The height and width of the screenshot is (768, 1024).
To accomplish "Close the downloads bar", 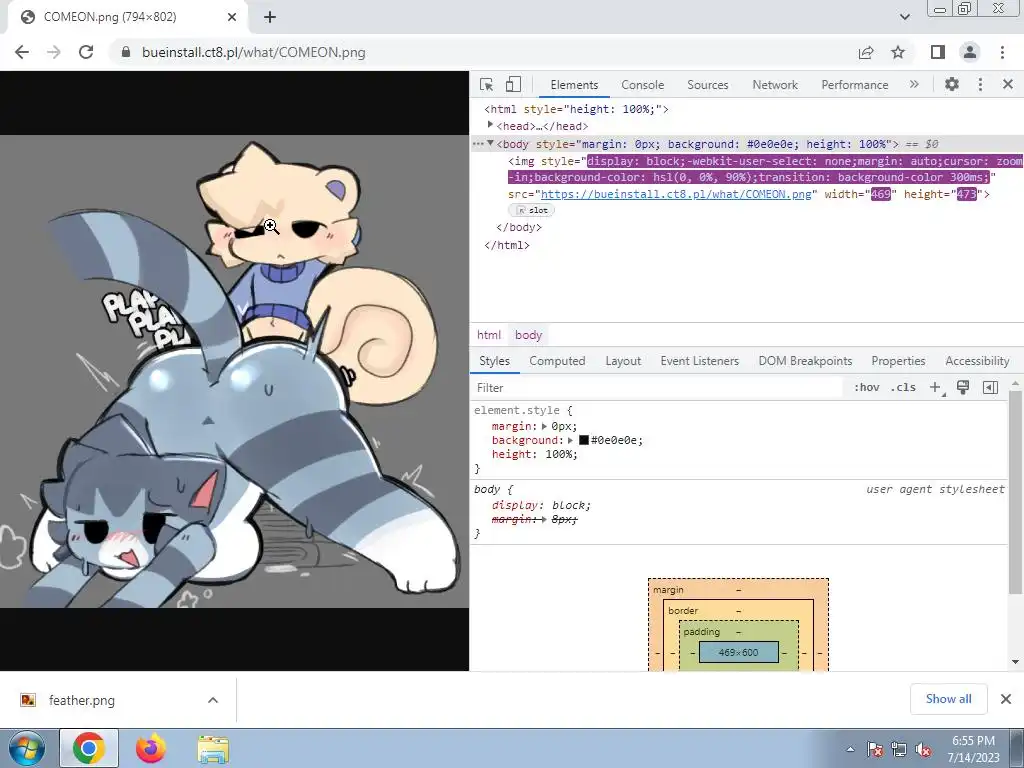I will click(x=1006, y=699).
